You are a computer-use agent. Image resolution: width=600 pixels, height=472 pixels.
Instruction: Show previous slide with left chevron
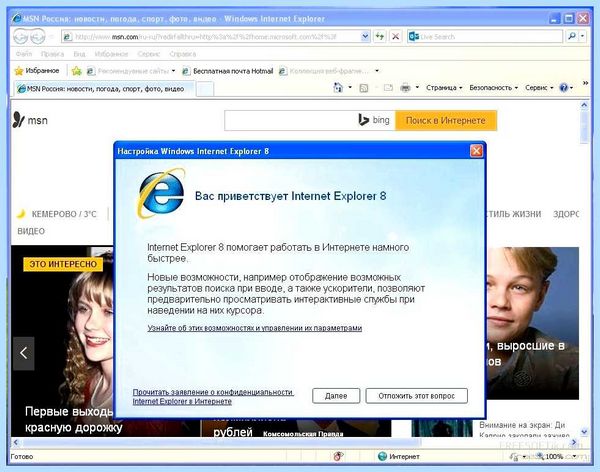[24, 353]
